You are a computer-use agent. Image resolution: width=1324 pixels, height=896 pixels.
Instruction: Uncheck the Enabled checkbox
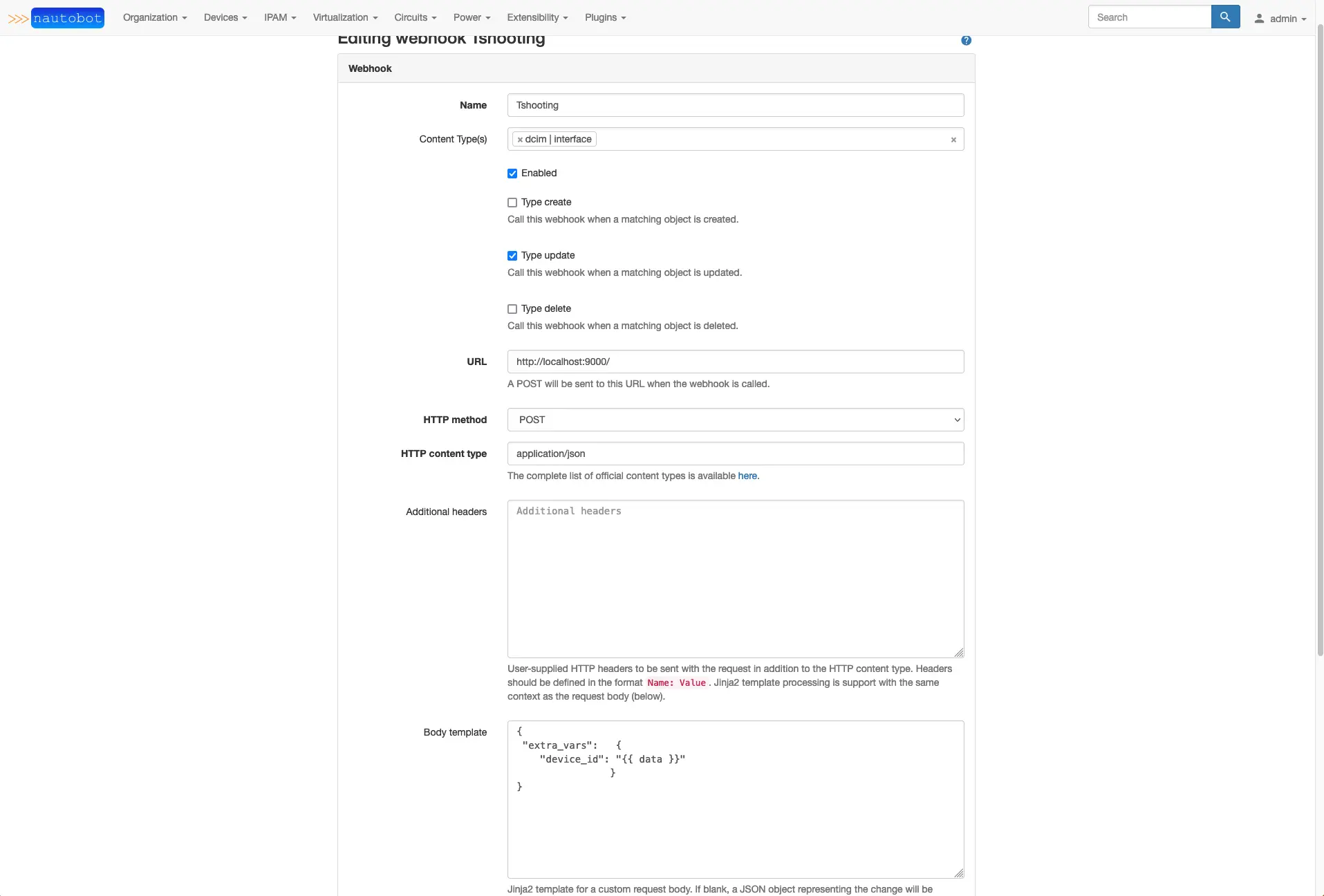tap(512, 174)
